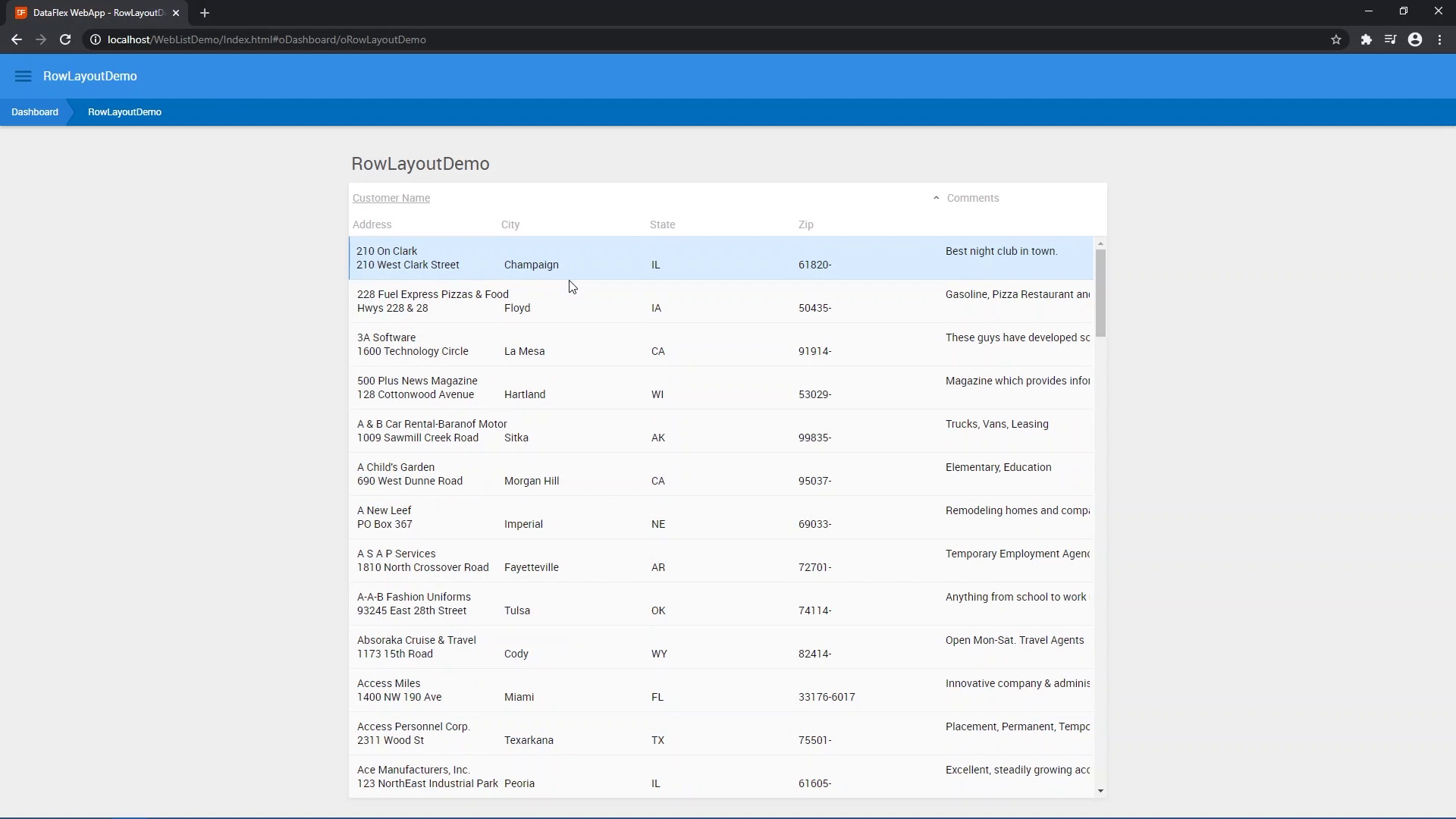This screenshot has height=819, width=1456.
Task: Reload the page with refresh icon
Action: click(x=65, y=39)
